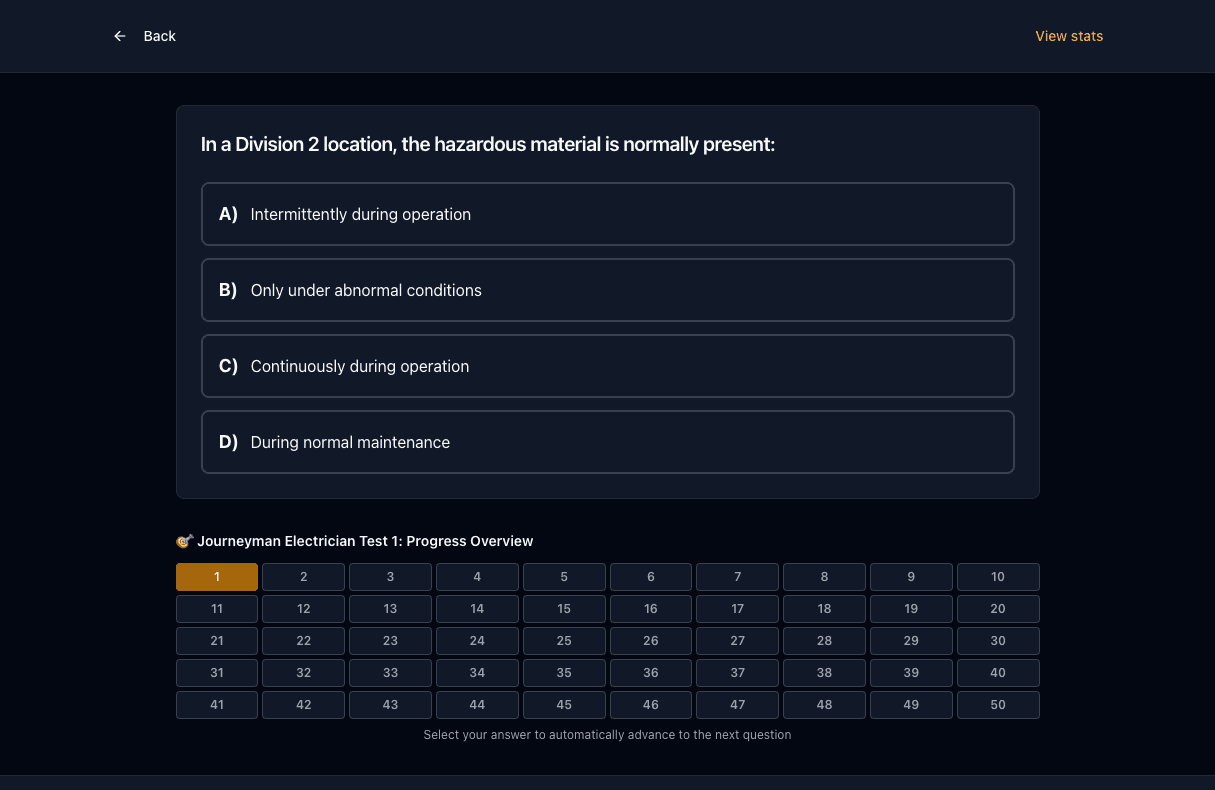Screen dimensions: 1215x790
Task: Open question 36
Action: point(651,673)
